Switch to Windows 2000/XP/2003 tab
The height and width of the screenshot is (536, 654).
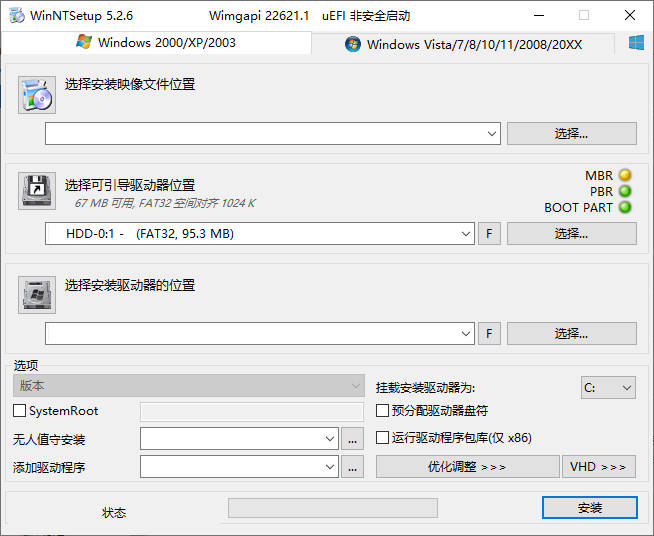point(156,43)
